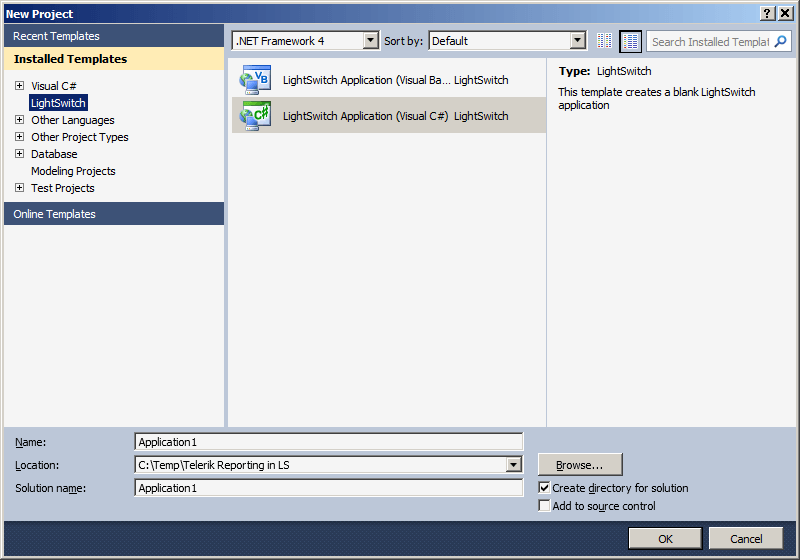Expand the Other Languages tree node
This screenshot has width=800, height=560.
tap(19, 119)
